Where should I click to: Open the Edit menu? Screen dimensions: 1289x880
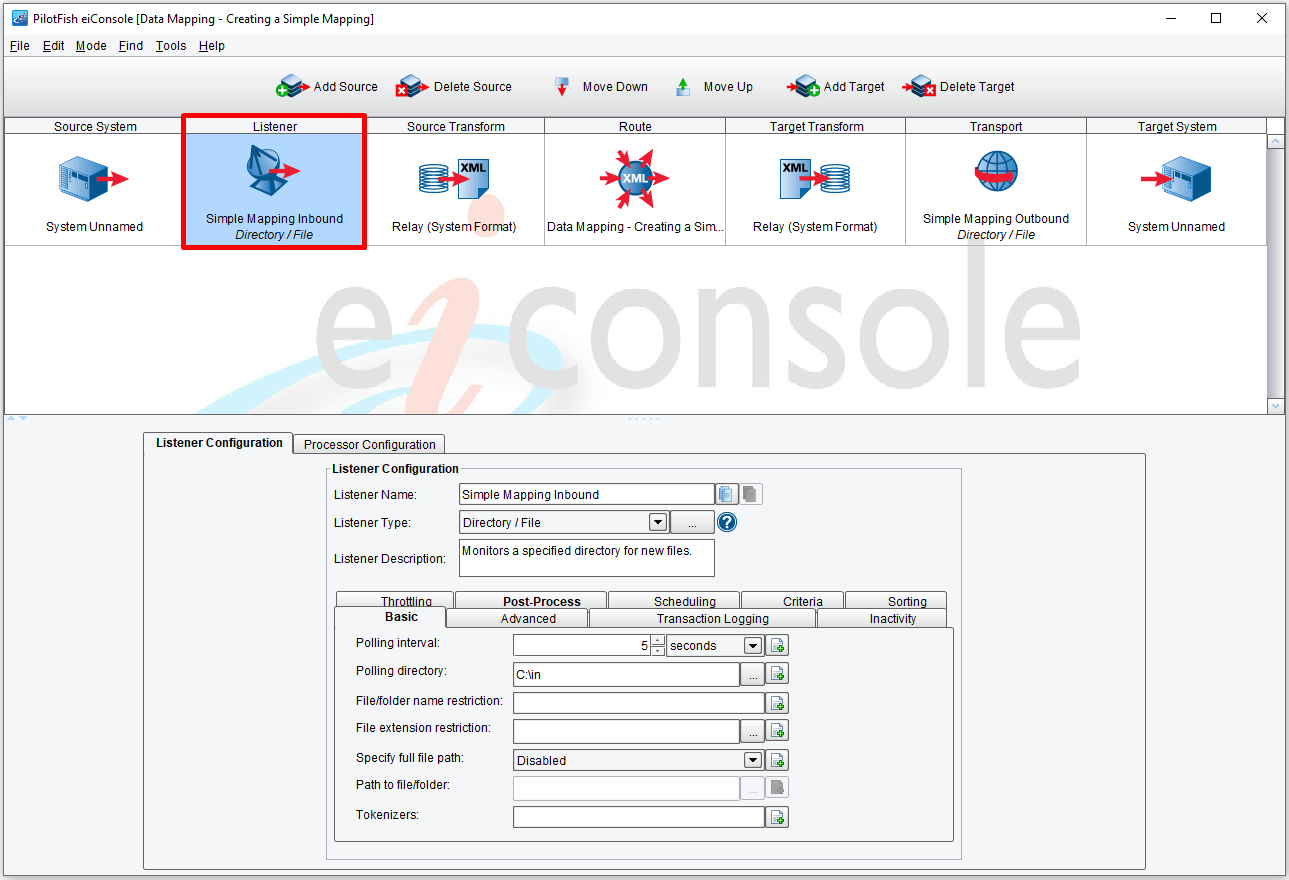(x=54, y=46)
